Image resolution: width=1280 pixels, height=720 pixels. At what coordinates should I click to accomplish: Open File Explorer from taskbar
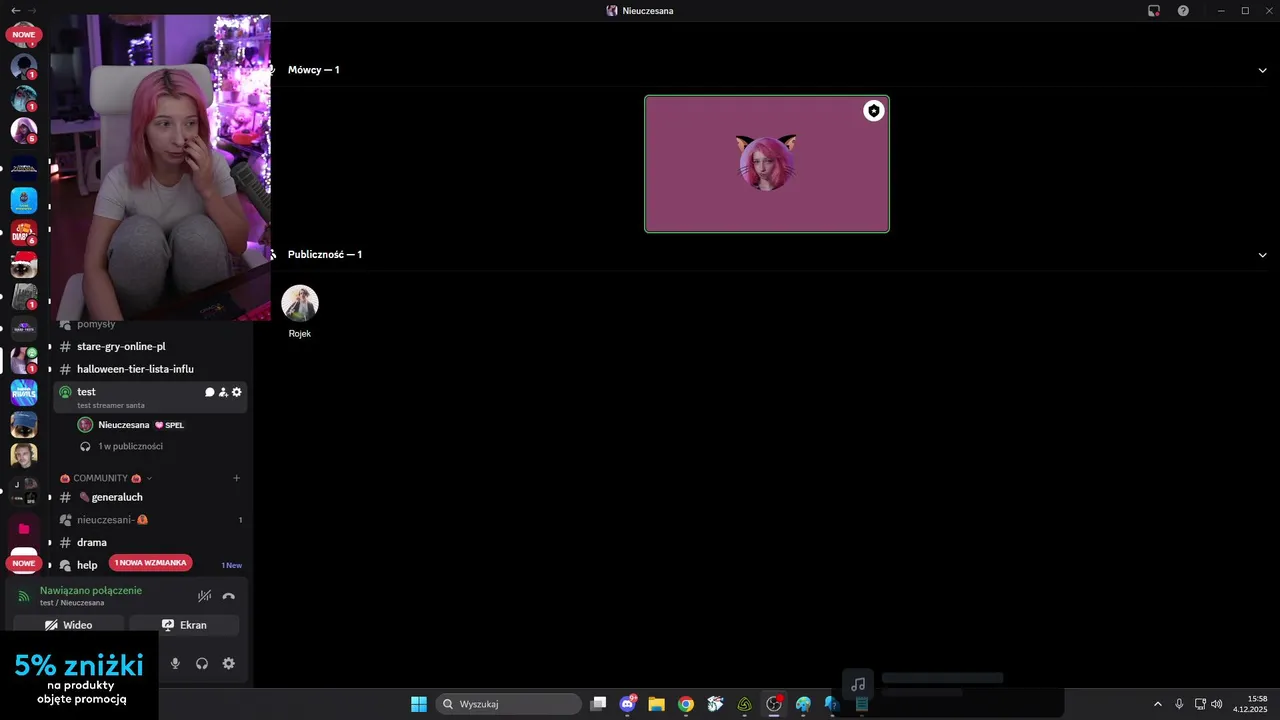[656, 704]
